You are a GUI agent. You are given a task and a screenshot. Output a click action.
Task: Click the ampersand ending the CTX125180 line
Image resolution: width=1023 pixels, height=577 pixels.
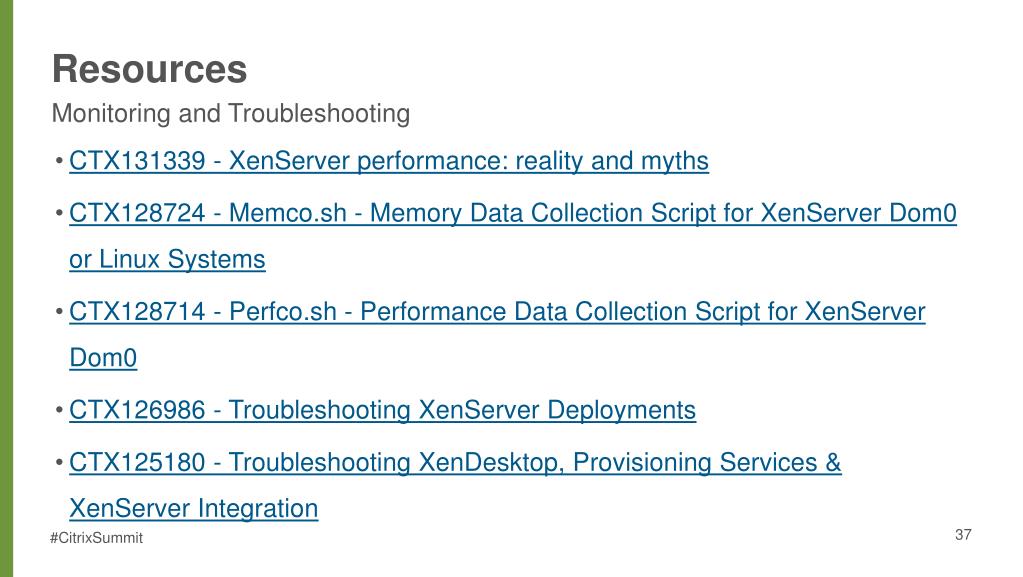(833, 462)
